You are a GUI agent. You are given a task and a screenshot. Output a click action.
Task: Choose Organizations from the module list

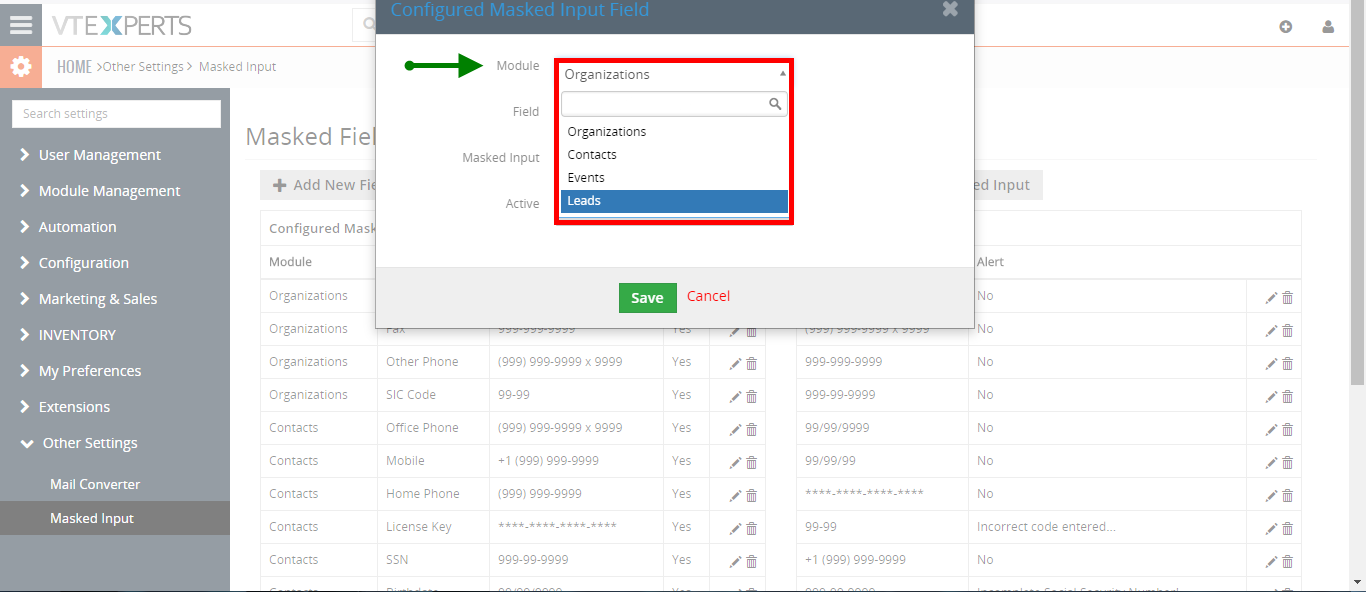point(674,132)
